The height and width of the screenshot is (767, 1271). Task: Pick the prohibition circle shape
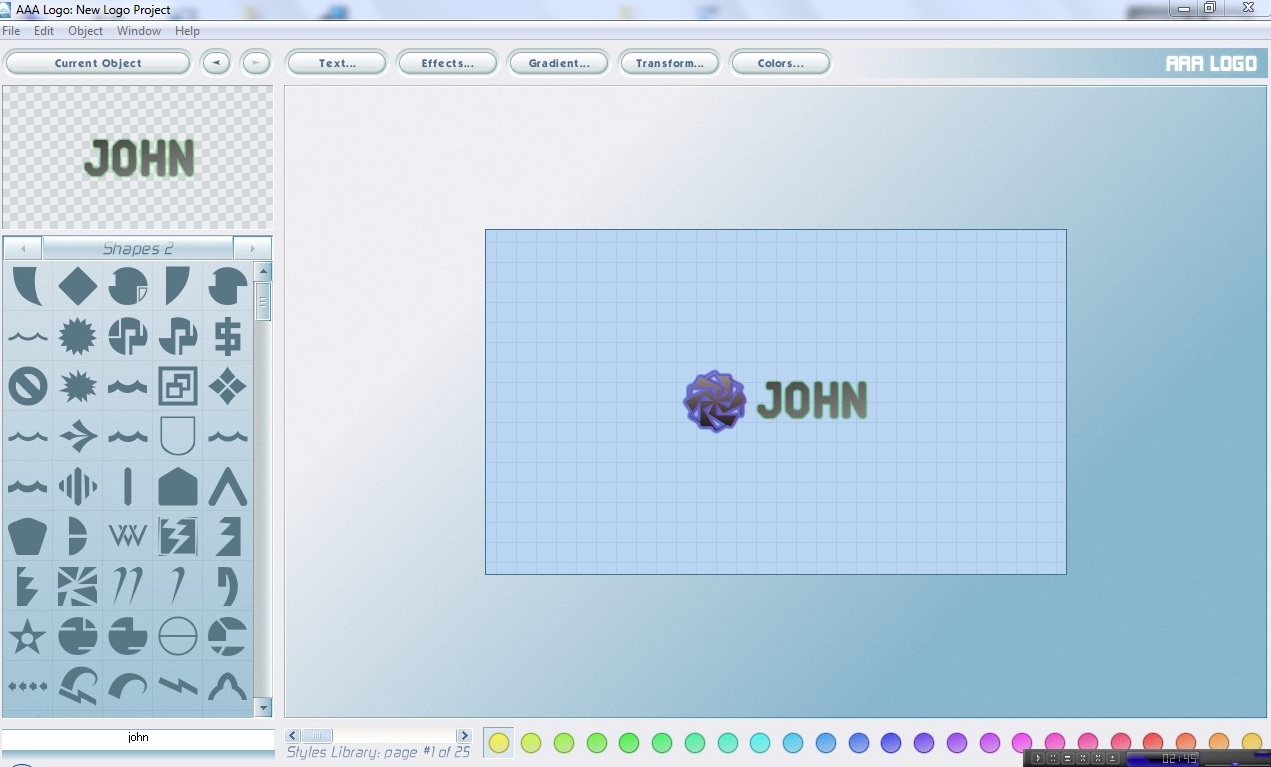click(x=28, y=386)
